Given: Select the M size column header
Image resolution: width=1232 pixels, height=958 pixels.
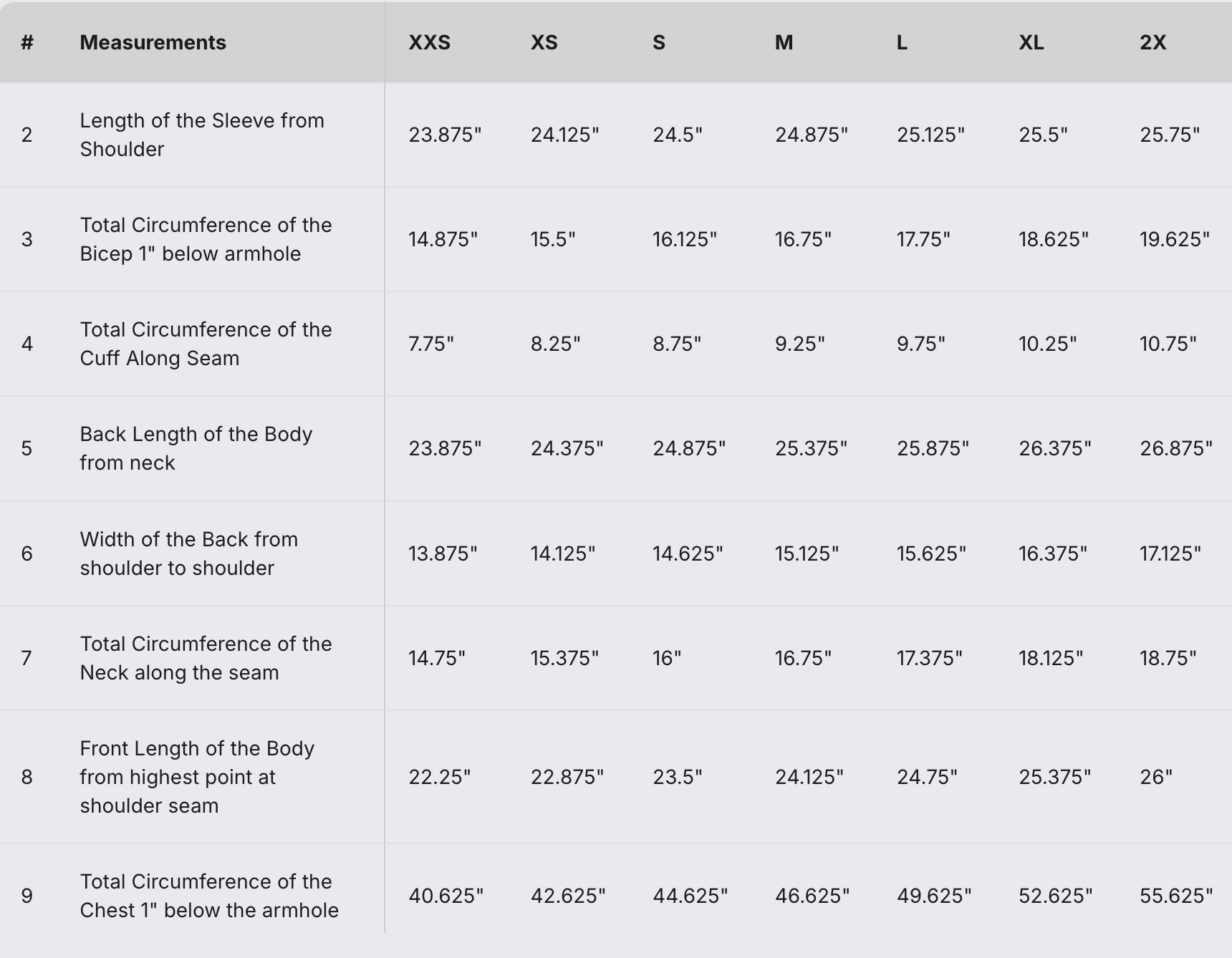Looking at the screenshot, I should [784, 42].
